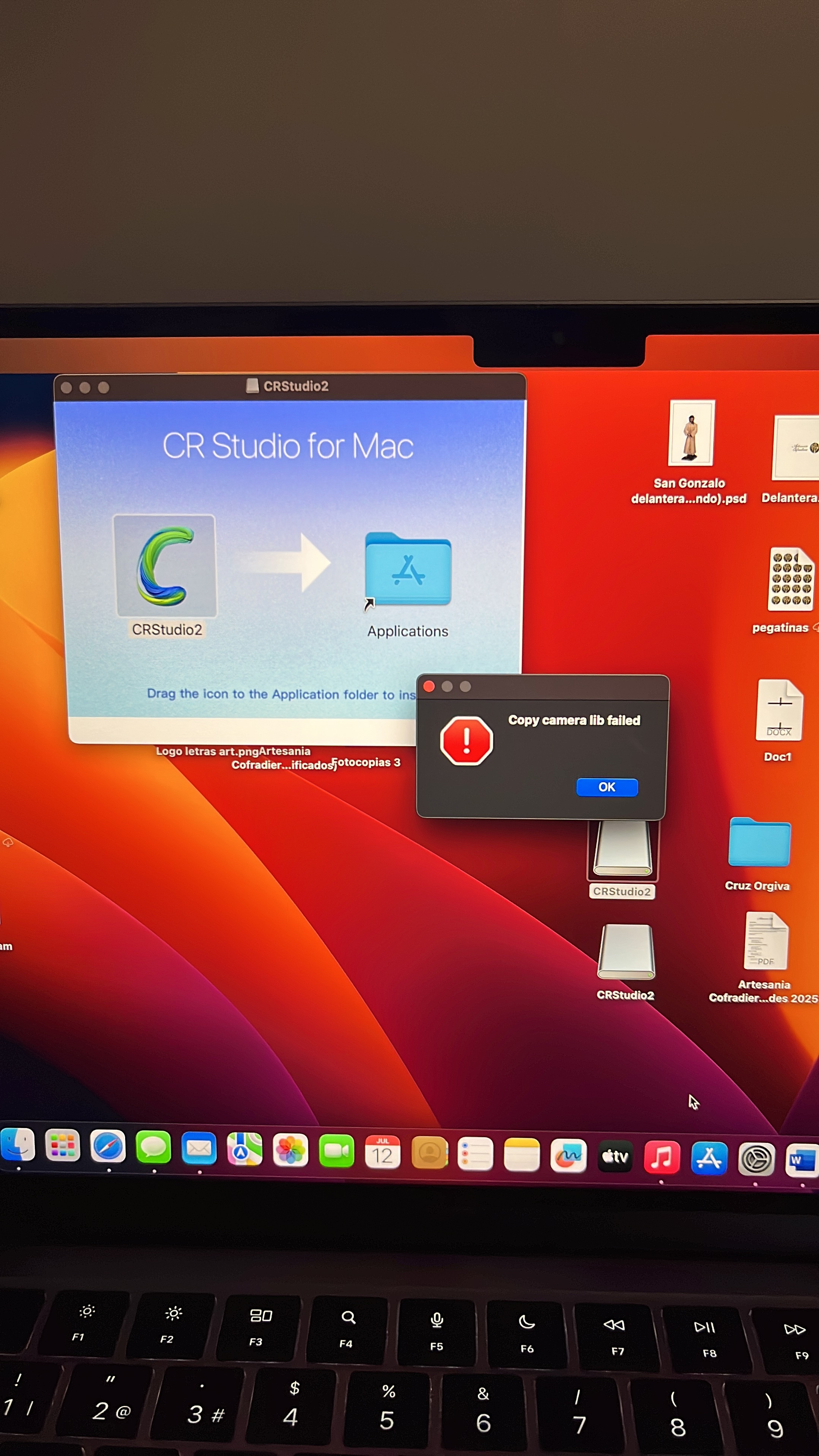Click the Fotocopias 3 desktop label
The width and height of the screenshot is (819, 1456).
pyautogui.click(x=366, y=763)
